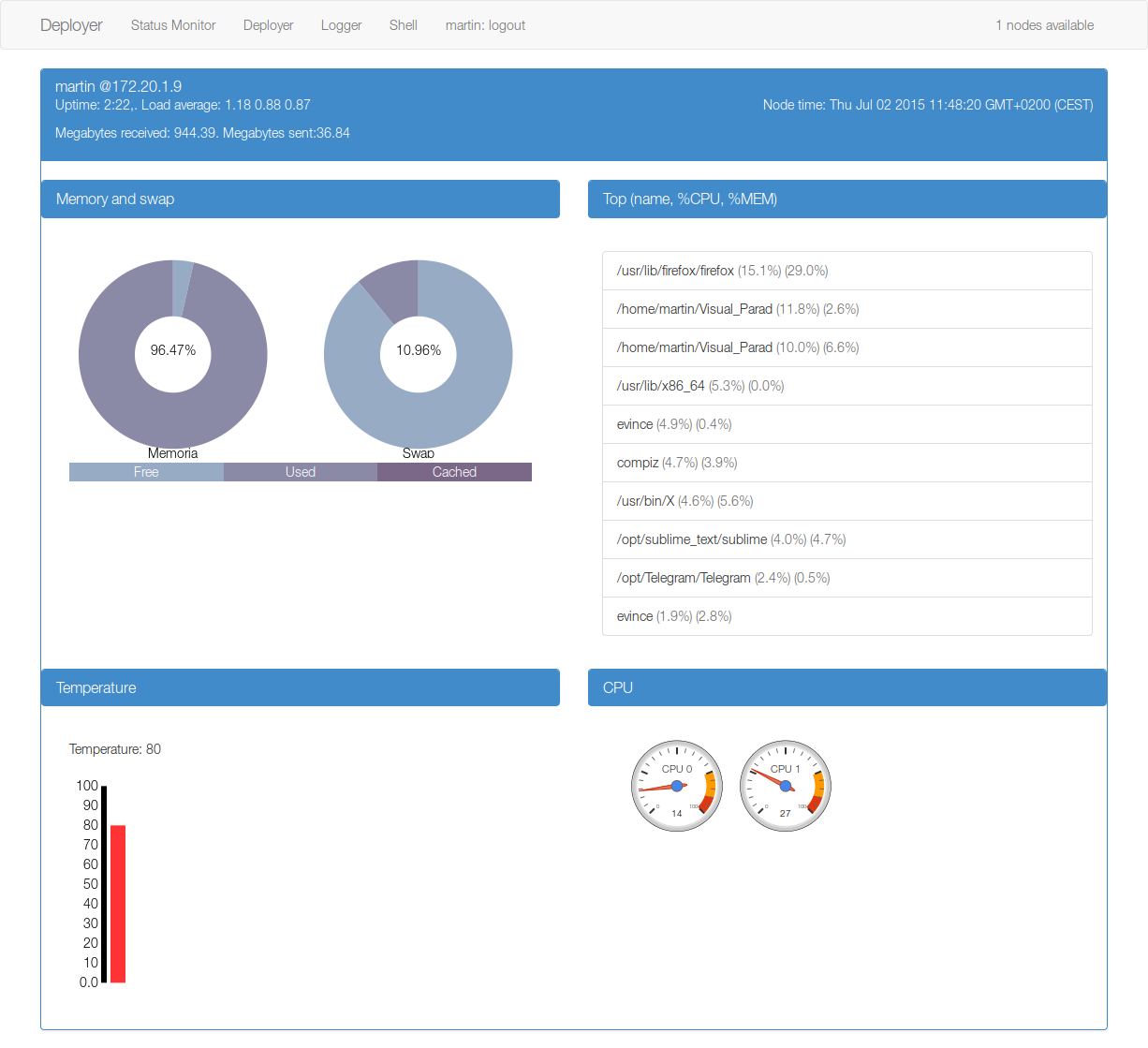Toggle the Free segment in the chart legend

click(x=146, y=472)
